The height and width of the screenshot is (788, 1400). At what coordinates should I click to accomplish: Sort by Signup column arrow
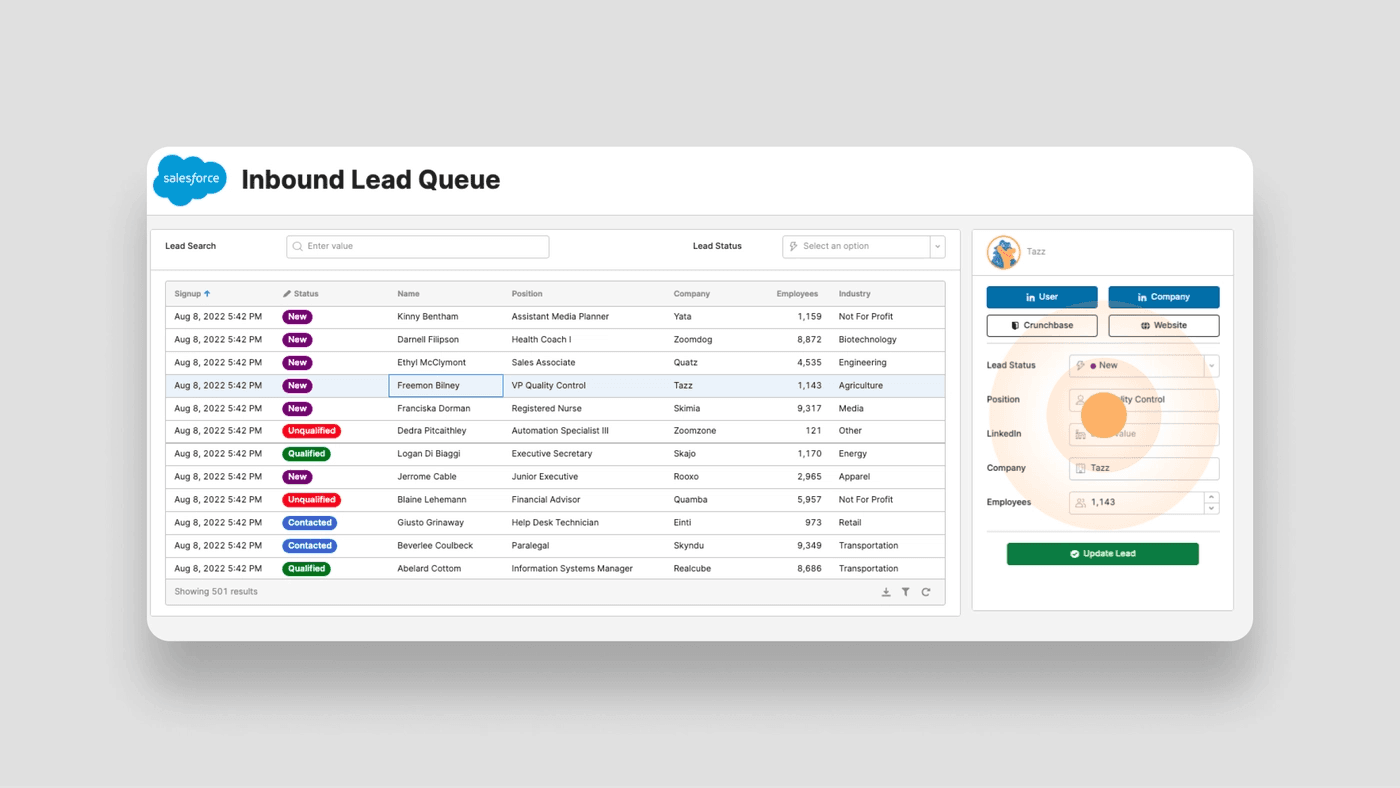(207, 294)
